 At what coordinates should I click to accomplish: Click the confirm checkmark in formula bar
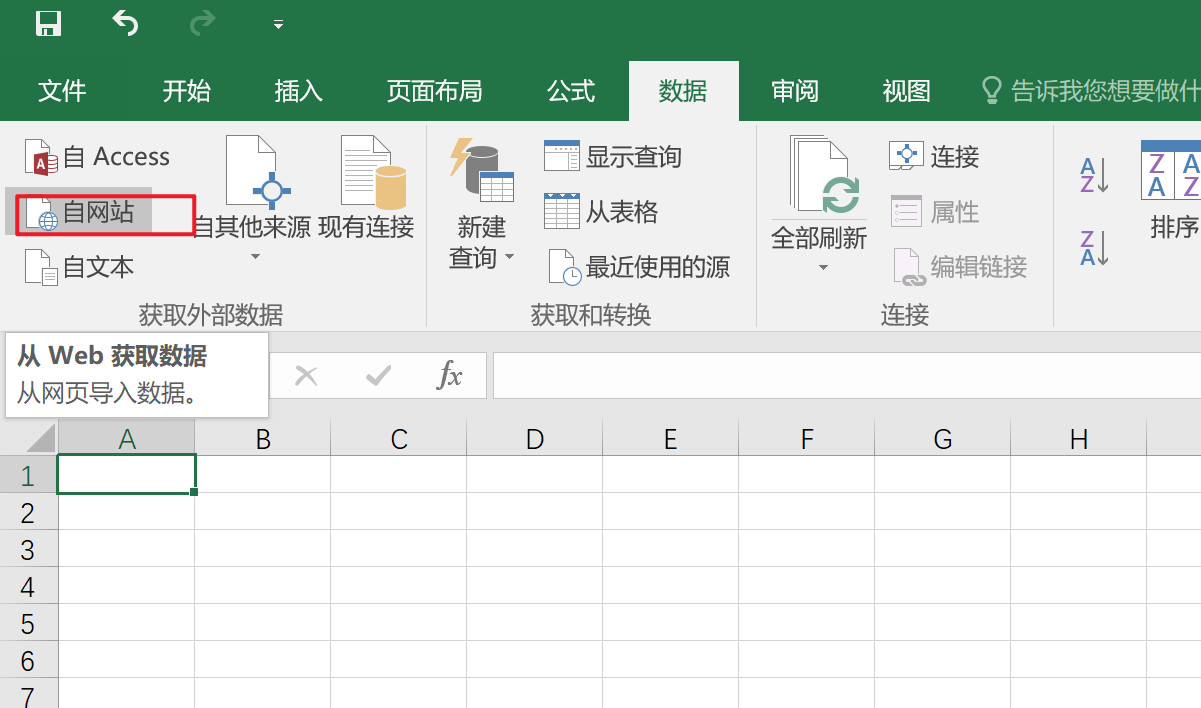pos(378,376)
